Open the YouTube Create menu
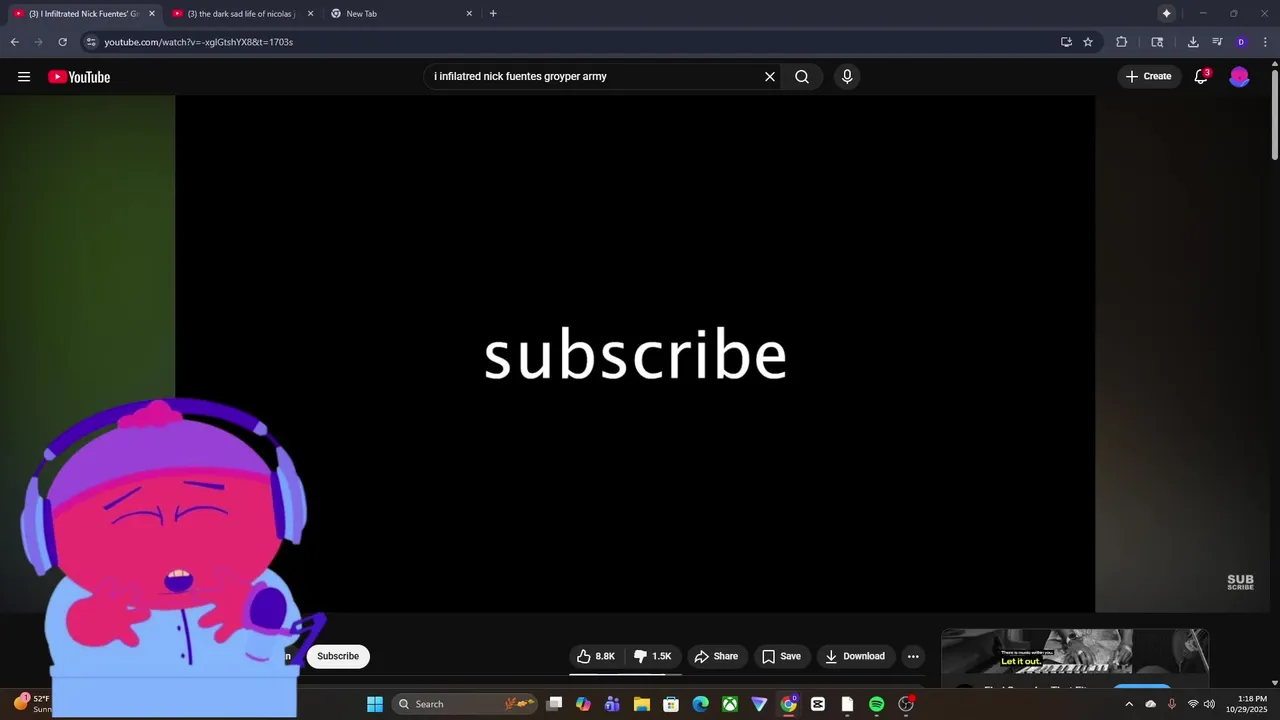1280x720 pixels. [x=1148, y=77]
